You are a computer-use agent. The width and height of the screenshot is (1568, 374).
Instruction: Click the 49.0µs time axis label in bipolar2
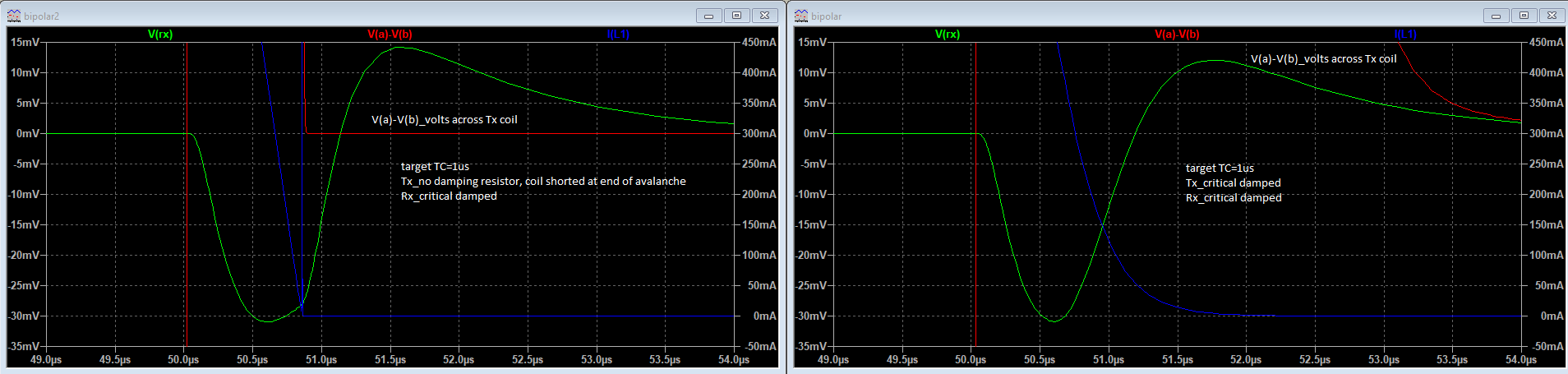point(46,360)
